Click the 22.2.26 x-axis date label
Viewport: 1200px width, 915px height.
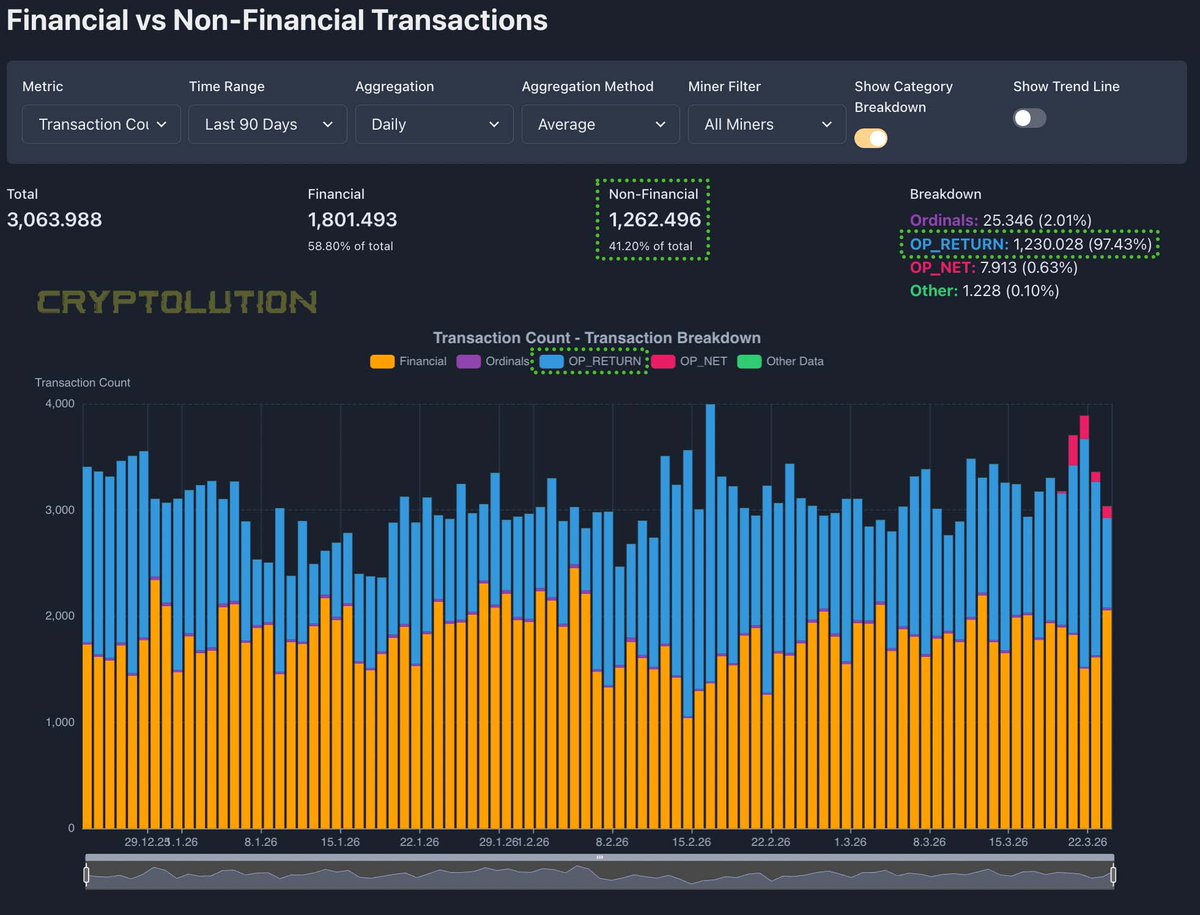point(770,842)
